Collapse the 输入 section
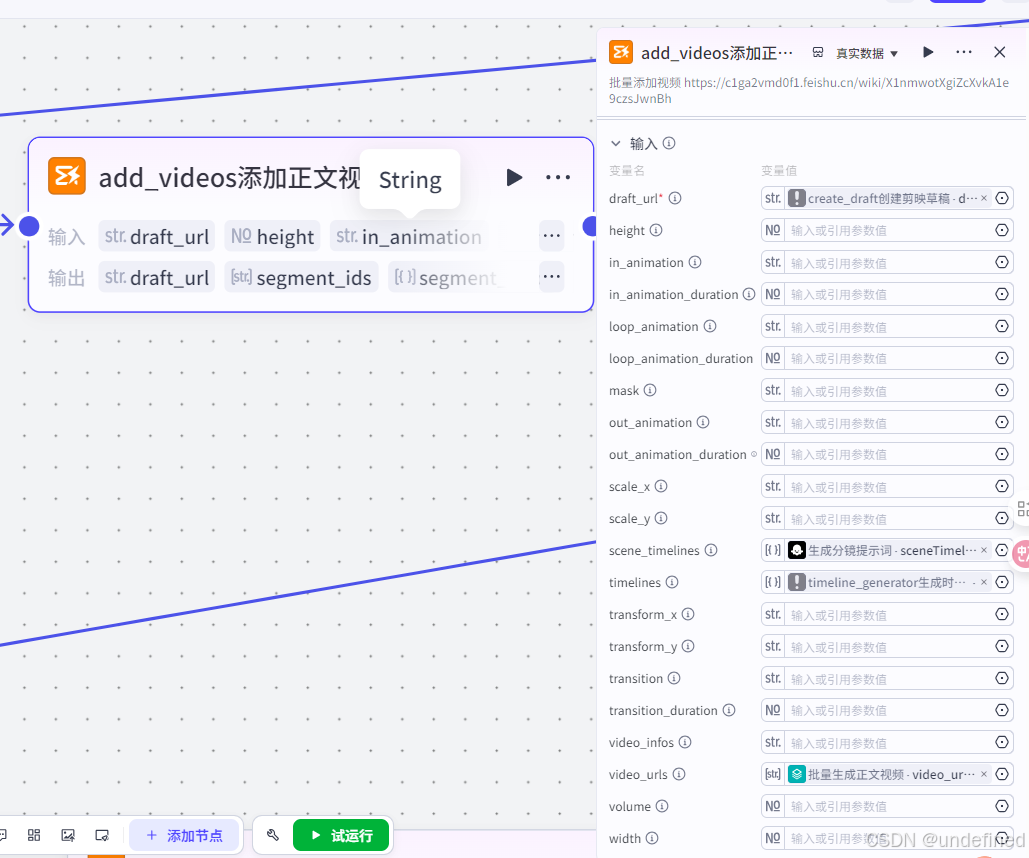 coord(616,143)
